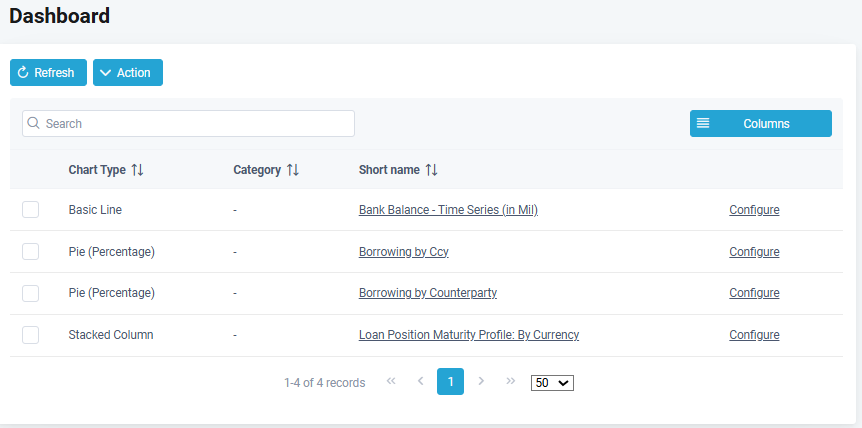Viewport: 862px width, 428px height.
Task: Go to the first page arrow
Action: [391, 382]
